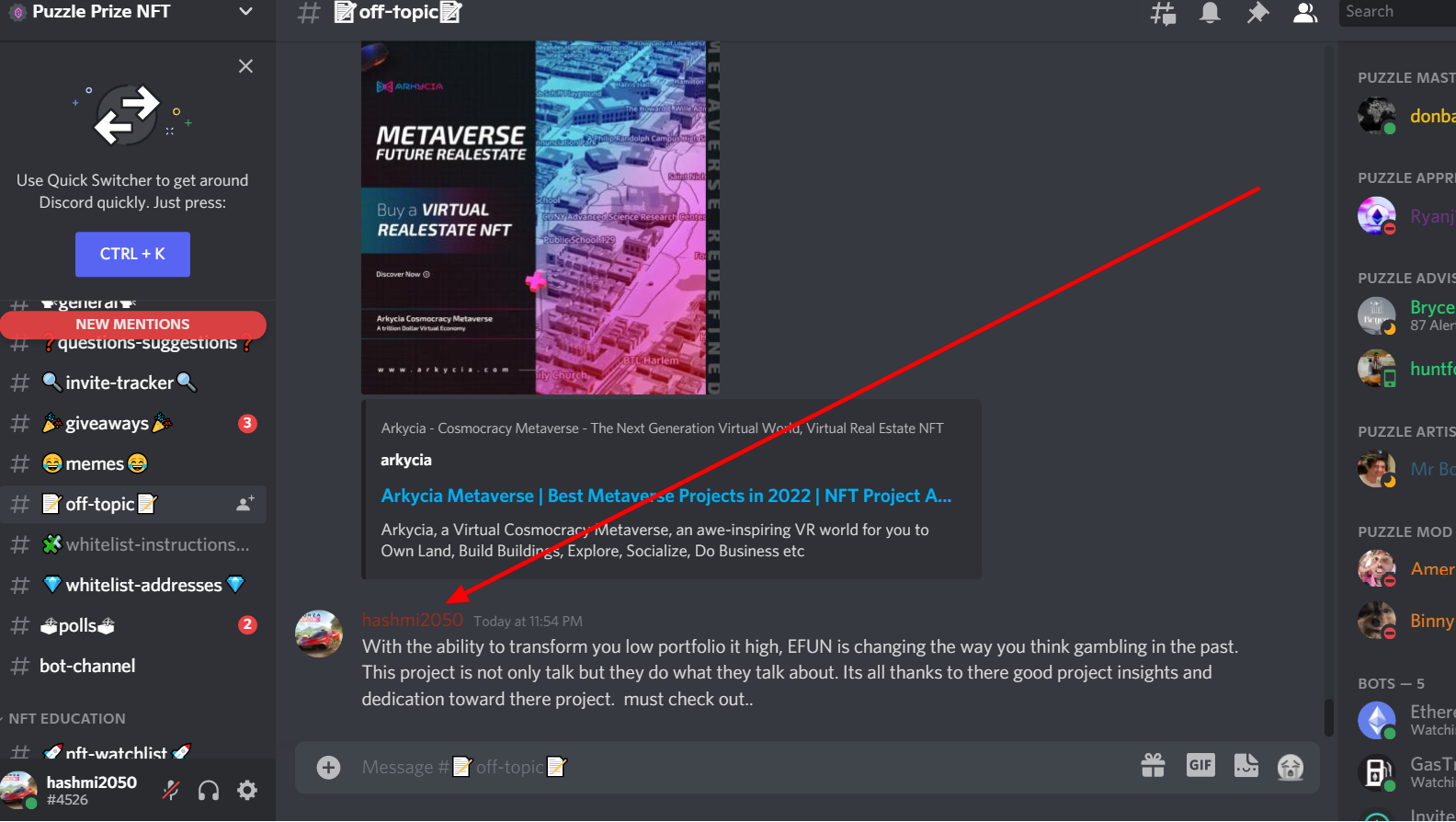Click Mr Bo member in the list

click(1406, 469)
